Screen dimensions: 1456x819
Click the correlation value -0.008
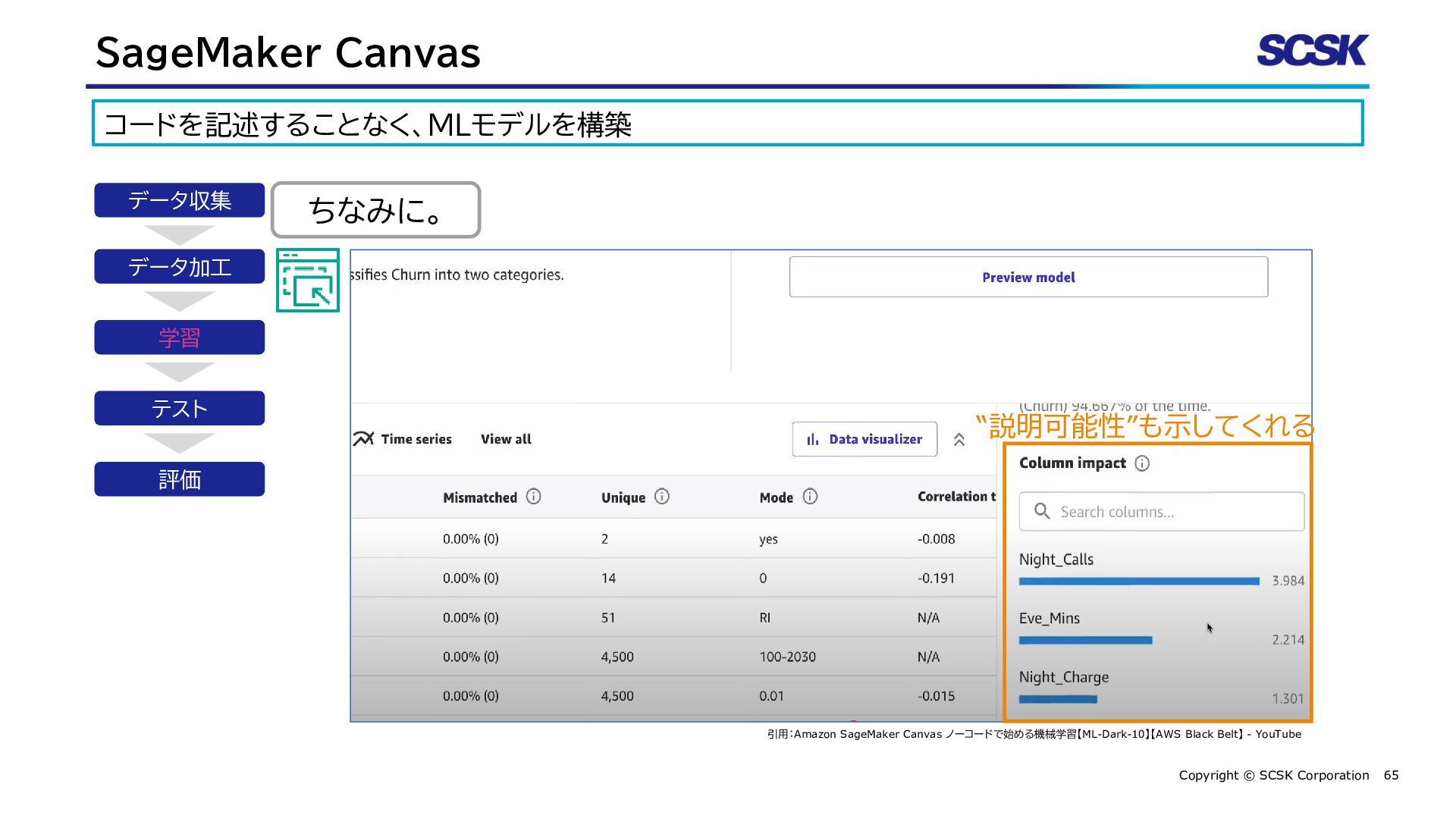(x=936, y=539)
